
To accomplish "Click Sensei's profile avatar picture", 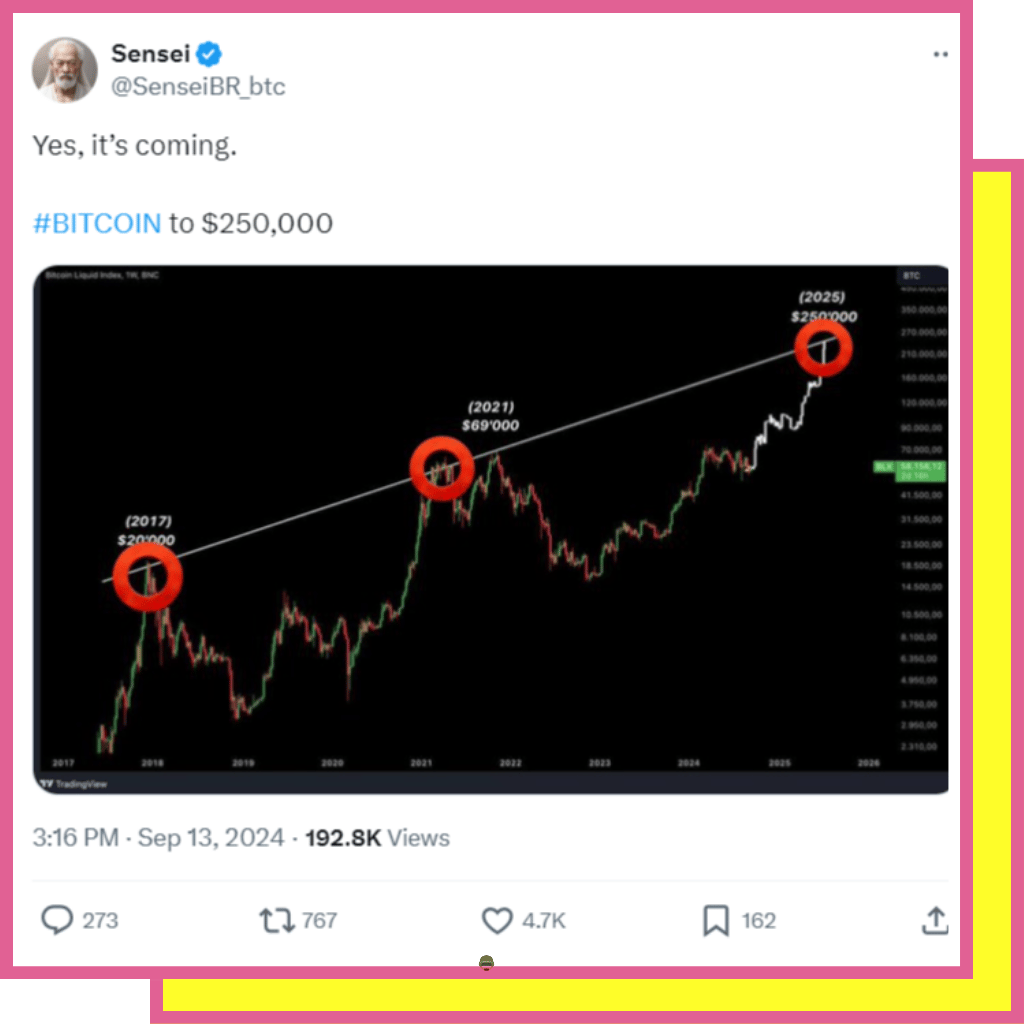I will pos(65,70).
